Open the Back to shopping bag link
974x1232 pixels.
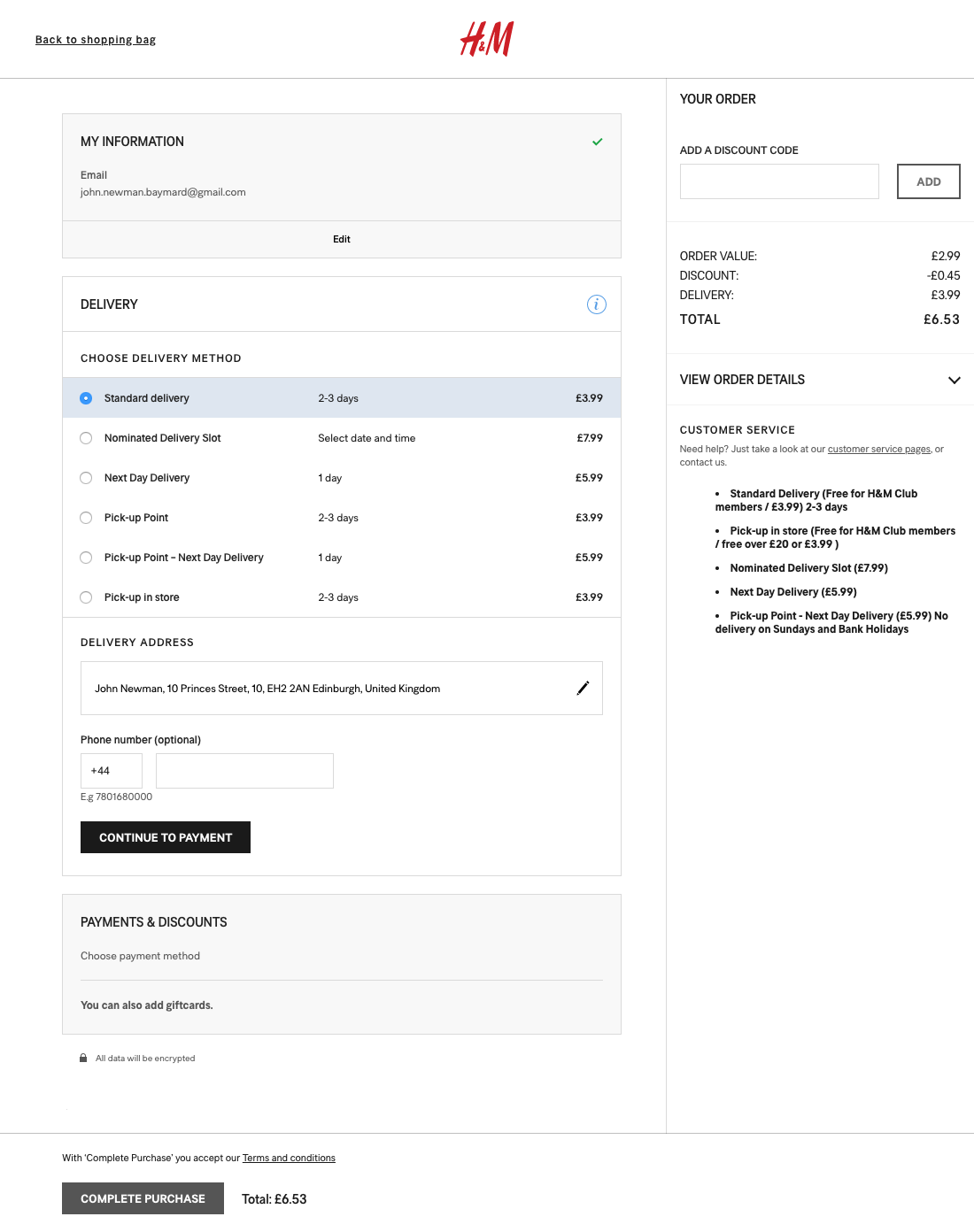95,39
